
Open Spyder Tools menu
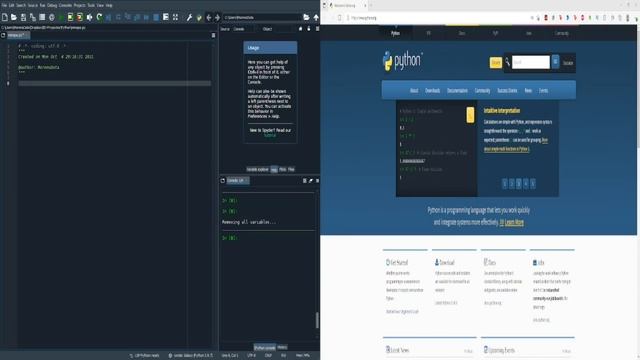pos(91,6)
